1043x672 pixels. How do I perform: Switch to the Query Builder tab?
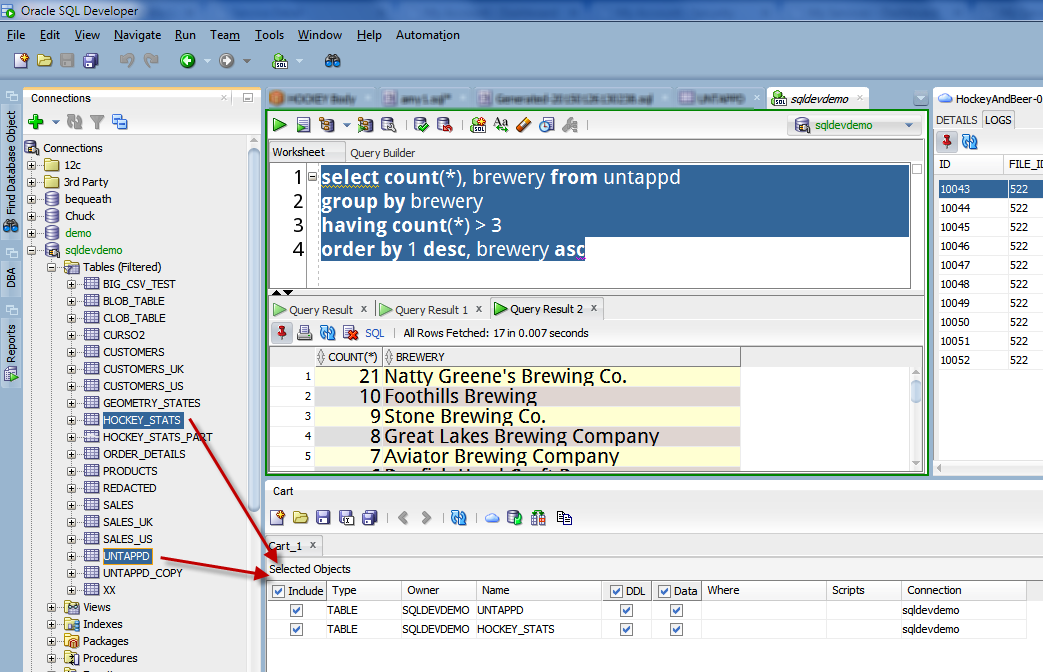tap(382, 153)
